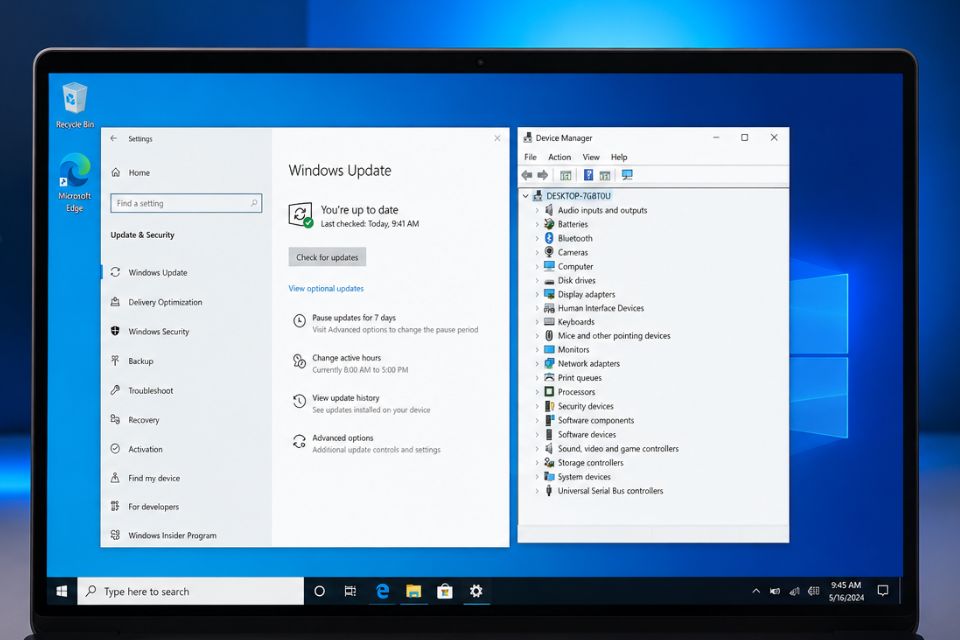Image resolution: width=960 pixels, height=640 pixels.
Task: Expand the Disk drives category
Action: [x=537, y=280]
